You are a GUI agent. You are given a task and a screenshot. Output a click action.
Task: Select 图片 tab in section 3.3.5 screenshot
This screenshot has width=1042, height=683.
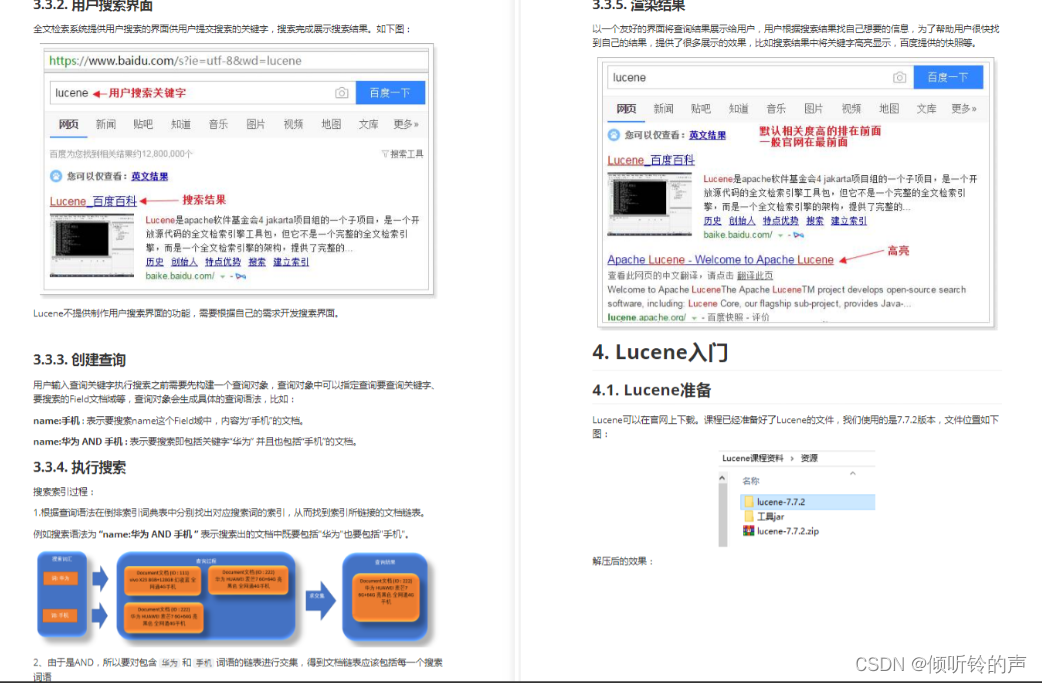pyautogui.click(x=813, y=109)
